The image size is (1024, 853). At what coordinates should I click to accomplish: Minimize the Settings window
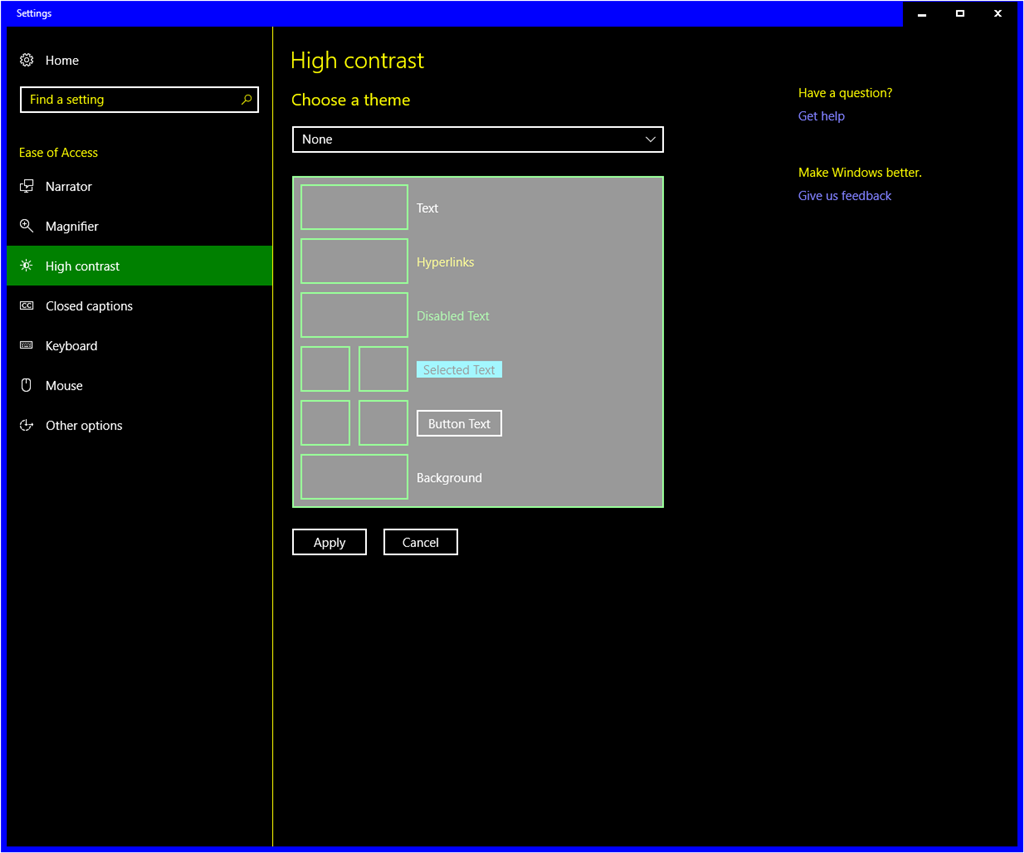(x=921, y=14)
